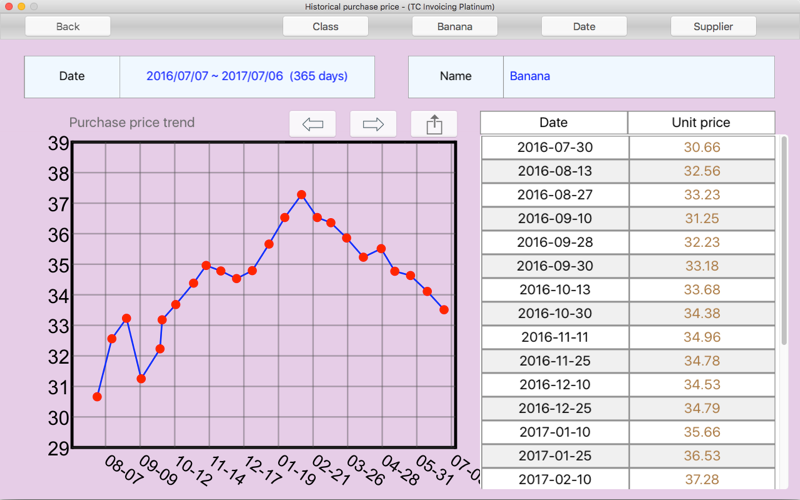Click the 32.23 unit price value
The image size is (800, 500).
702,242
